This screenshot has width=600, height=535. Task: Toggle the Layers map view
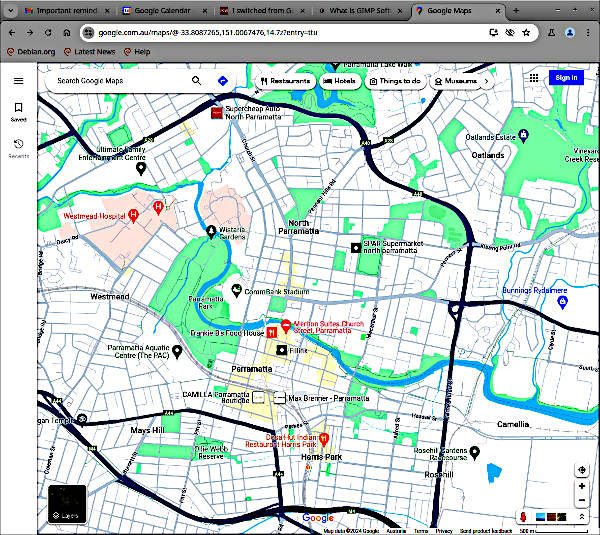point(65,504)
